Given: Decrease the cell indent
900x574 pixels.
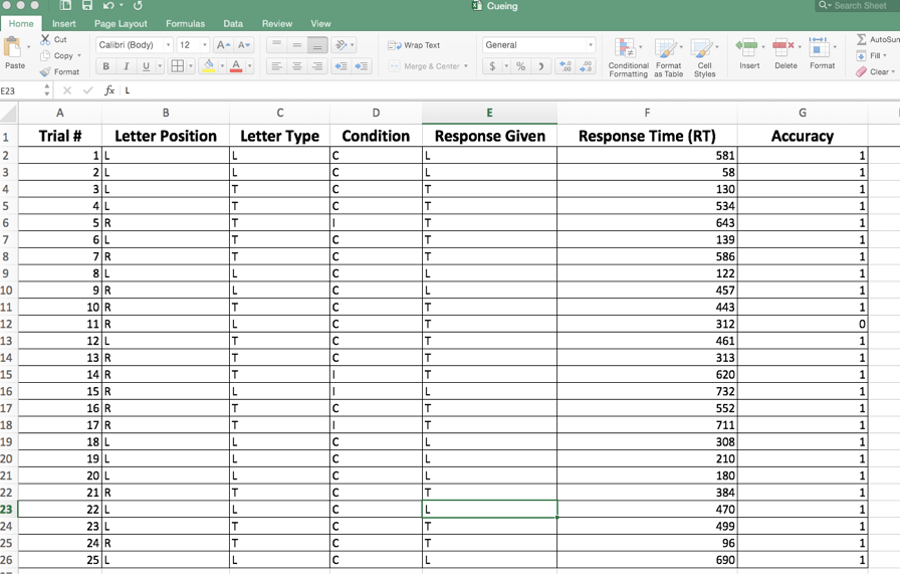Looking at the screenshot, I should [341, 66].
